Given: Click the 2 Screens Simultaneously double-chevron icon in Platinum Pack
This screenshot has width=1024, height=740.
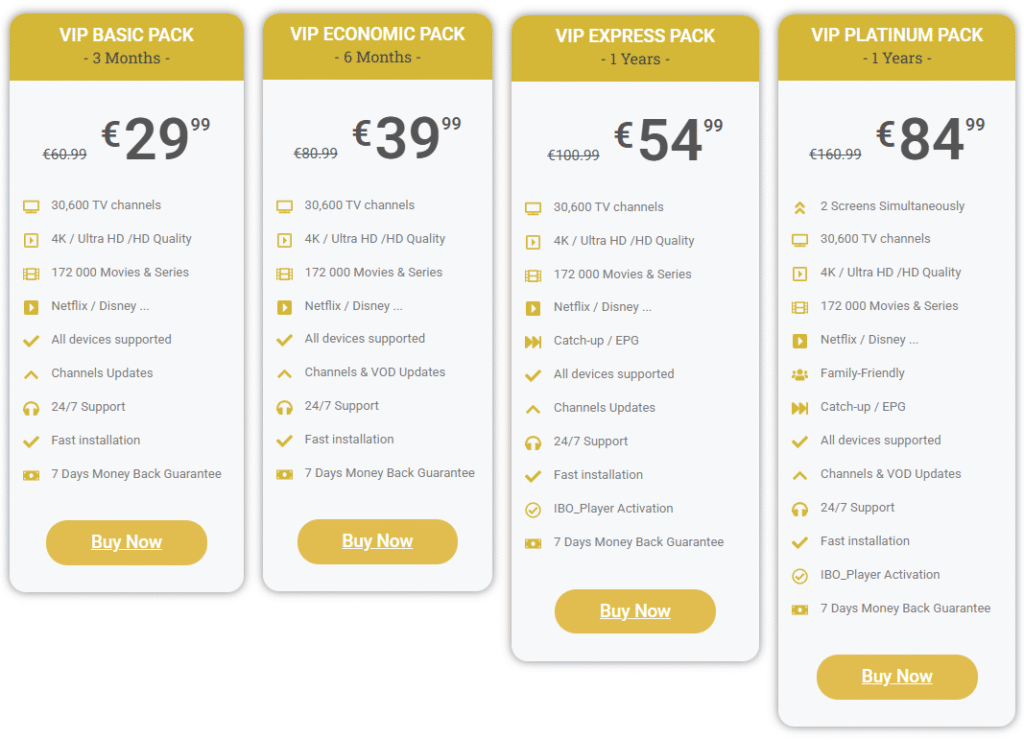Looking at the screenshot, I should (x=798, y=205).
